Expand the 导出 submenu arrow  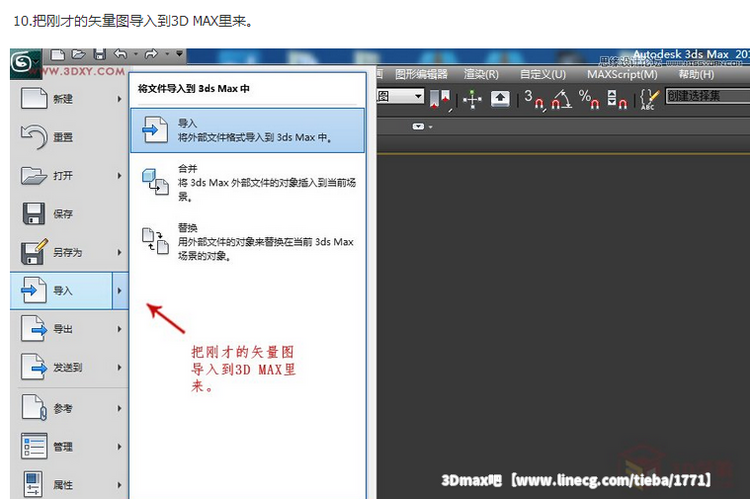tap(120, 329)
